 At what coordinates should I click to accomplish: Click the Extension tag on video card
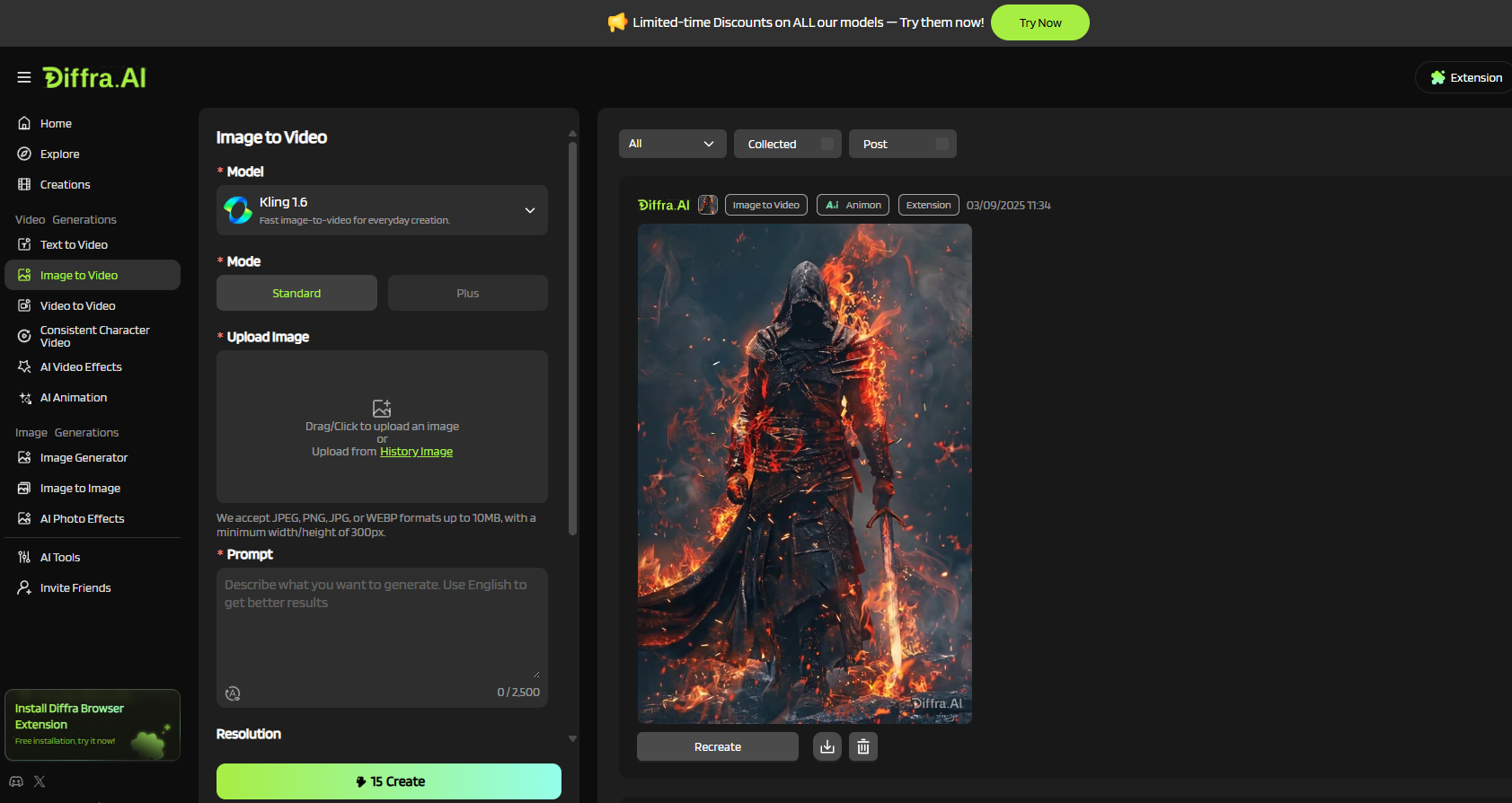pos(928,205)
